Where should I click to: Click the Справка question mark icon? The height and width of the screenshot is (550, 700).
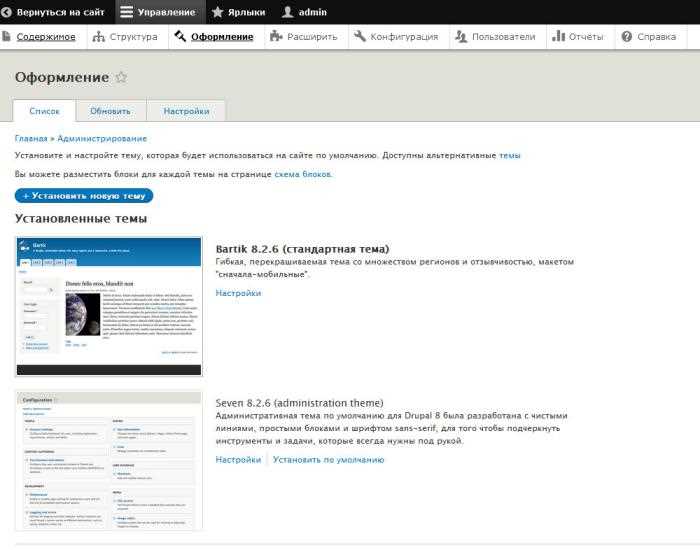click(627, 37)
